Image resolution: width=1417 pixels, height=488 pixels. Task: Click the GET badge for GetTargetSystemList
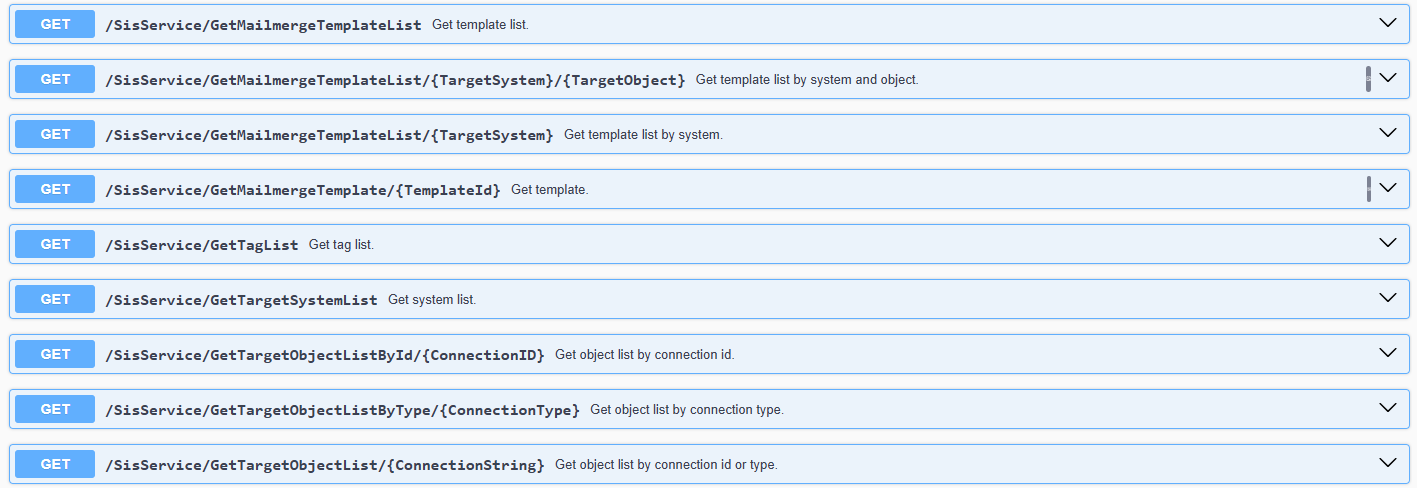[55, 299]
